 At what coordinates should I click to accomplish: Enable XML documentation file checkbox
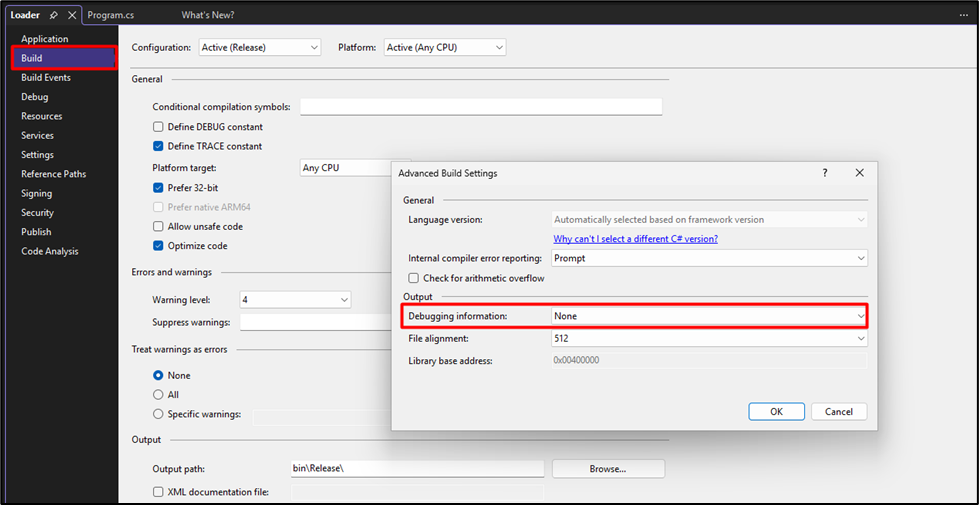tap(158, 492)
